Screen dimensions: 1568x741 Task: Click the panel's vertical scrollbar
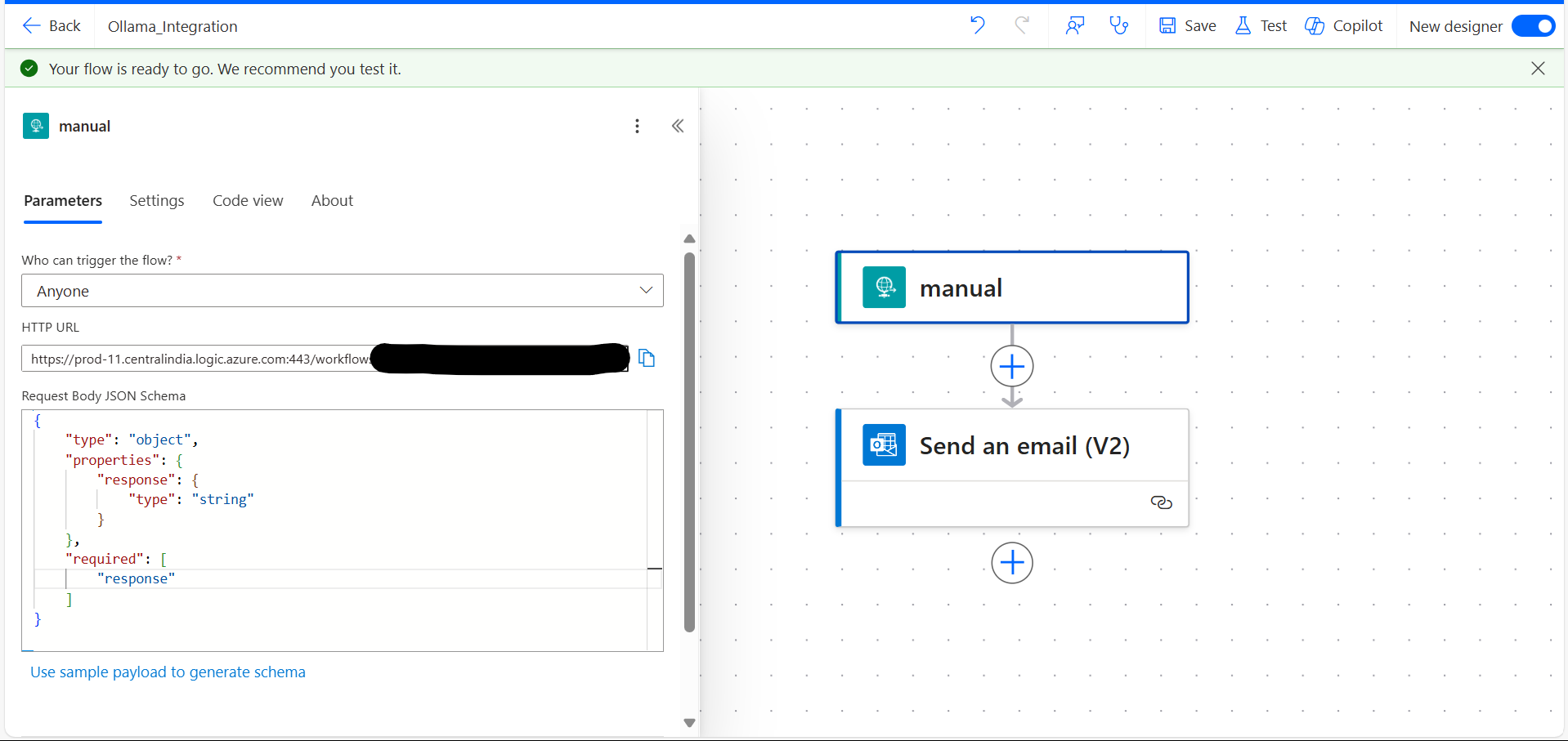(689, 441)
